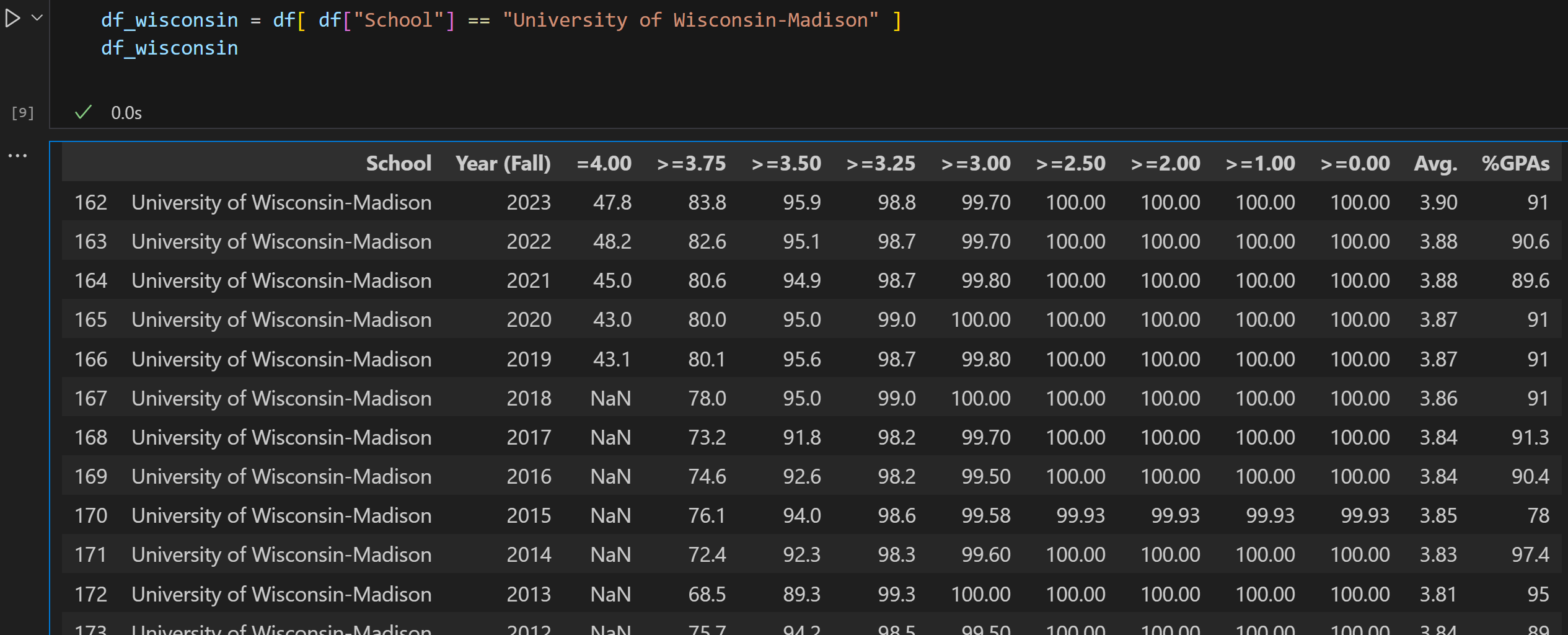The width and height of the screenshot is (1568, 635).
Task: Click the >=0.00 column header
Action: [x=1355, y=163]
